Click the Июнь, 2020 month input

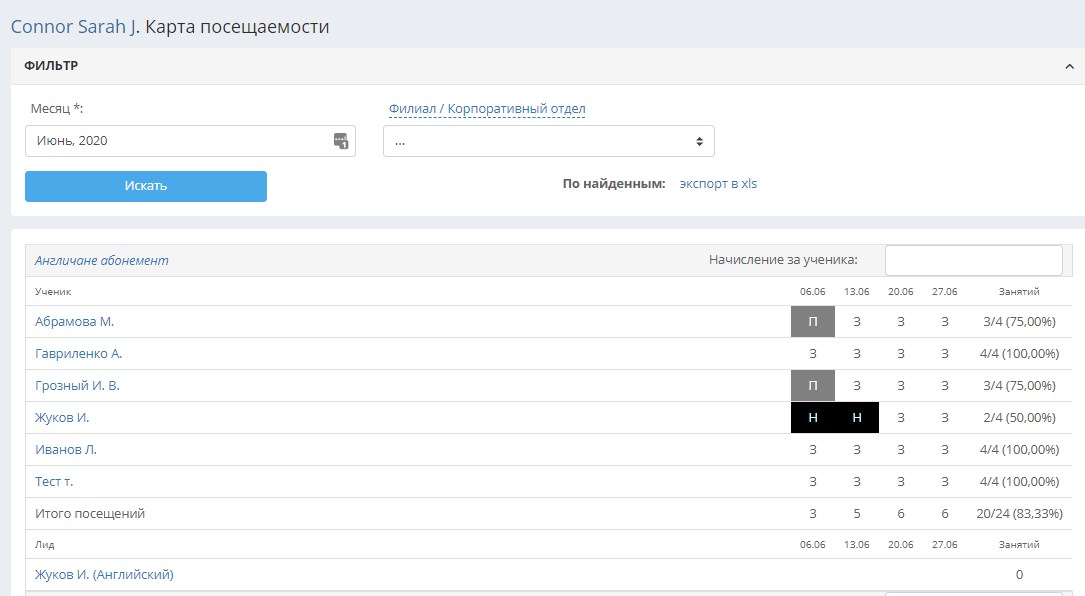[190, 141]
